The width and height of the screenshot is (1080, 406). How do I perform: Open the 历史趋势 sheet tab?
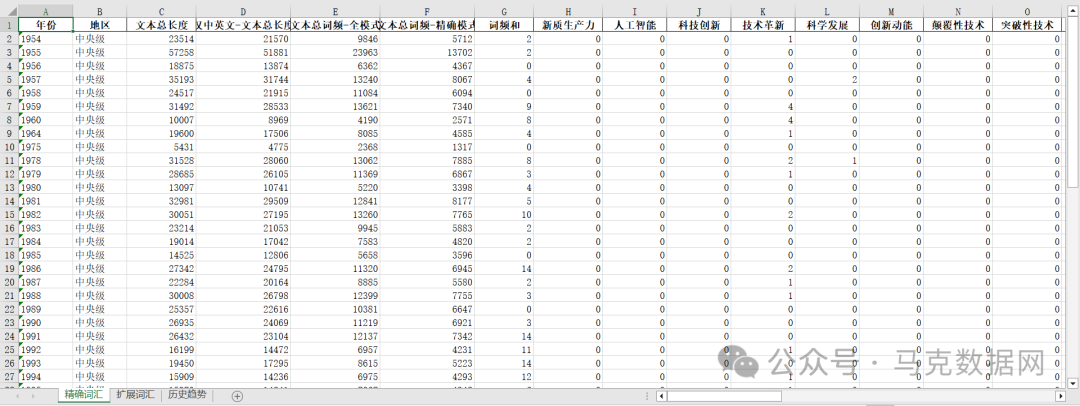click(187, 395)
